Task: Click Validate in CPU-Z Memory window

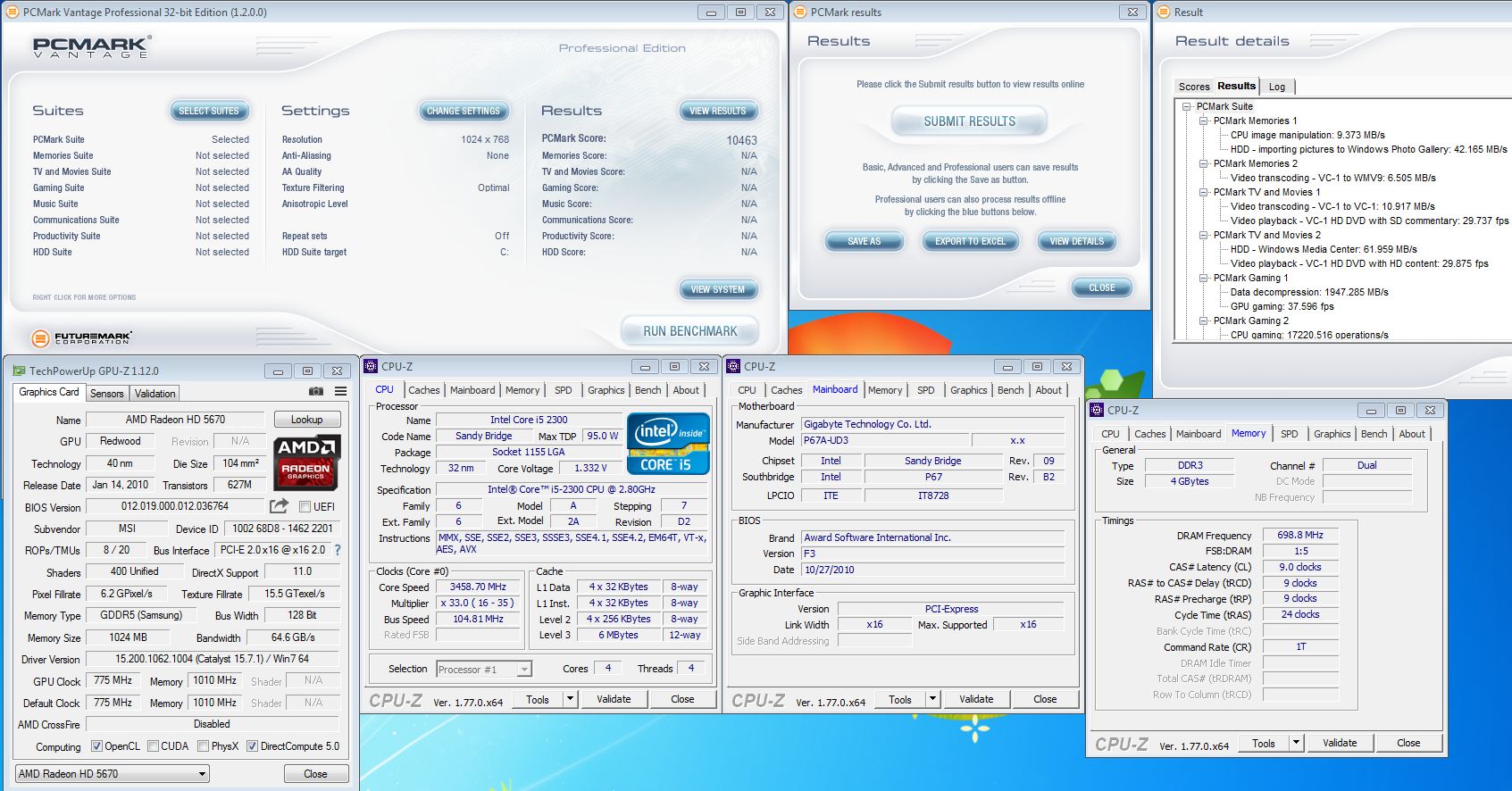Action: pyautogui.click(x=1339, y=743)
